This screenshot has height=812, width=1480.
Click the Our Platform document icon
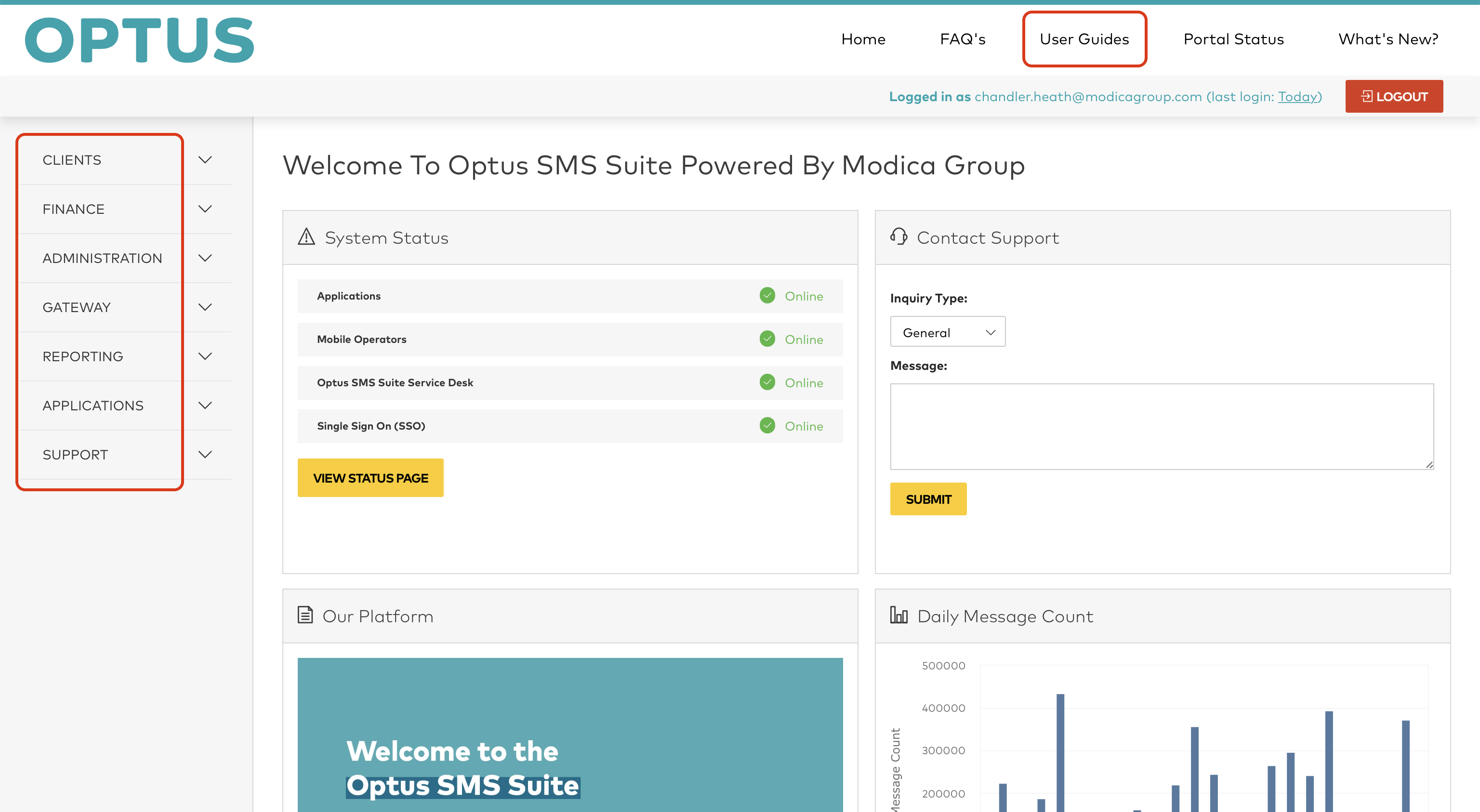[305, 615]
